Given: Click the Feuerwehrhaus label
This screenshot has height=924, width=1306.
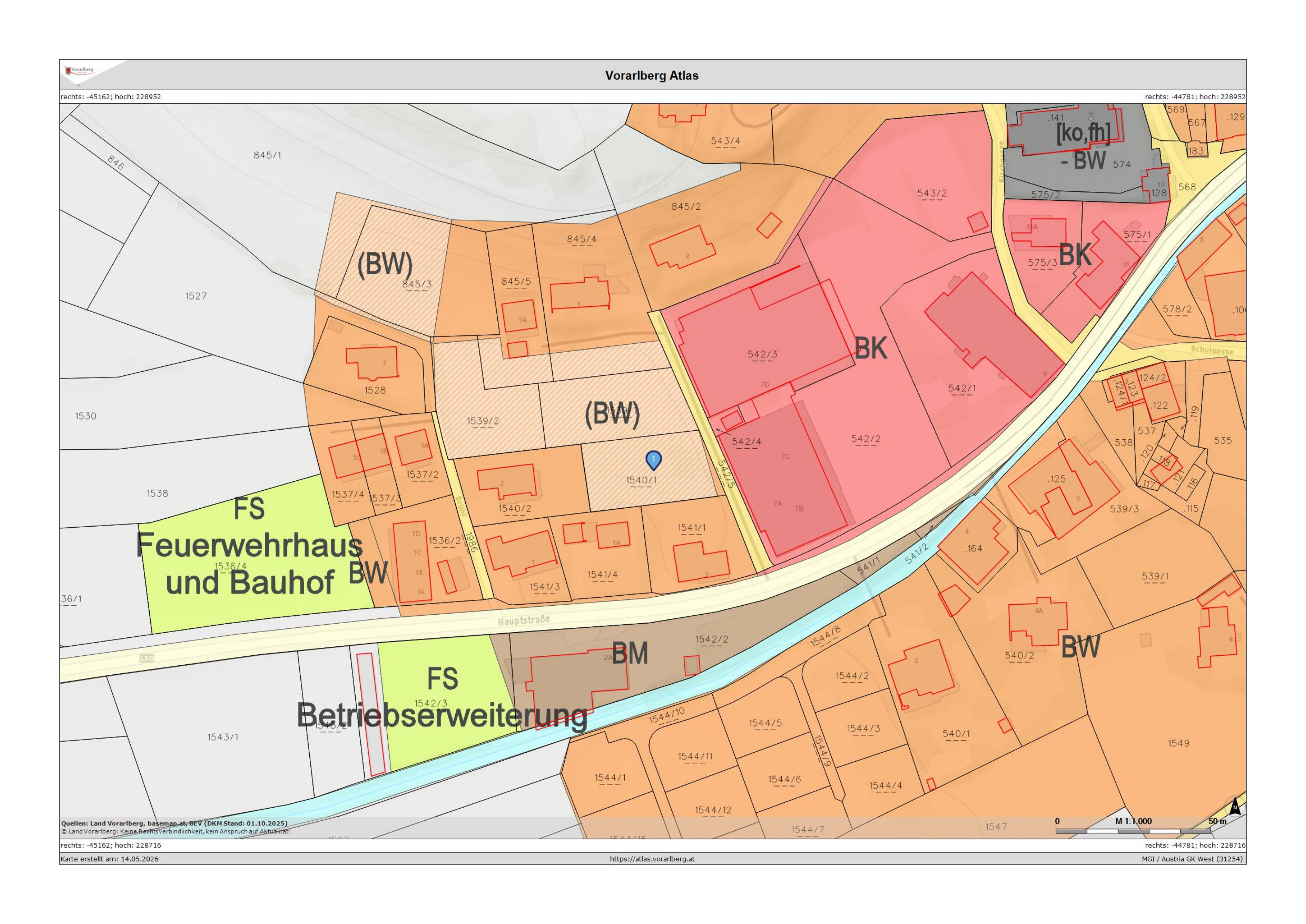Looking at the screenshot, I should (x=249, y=546).
